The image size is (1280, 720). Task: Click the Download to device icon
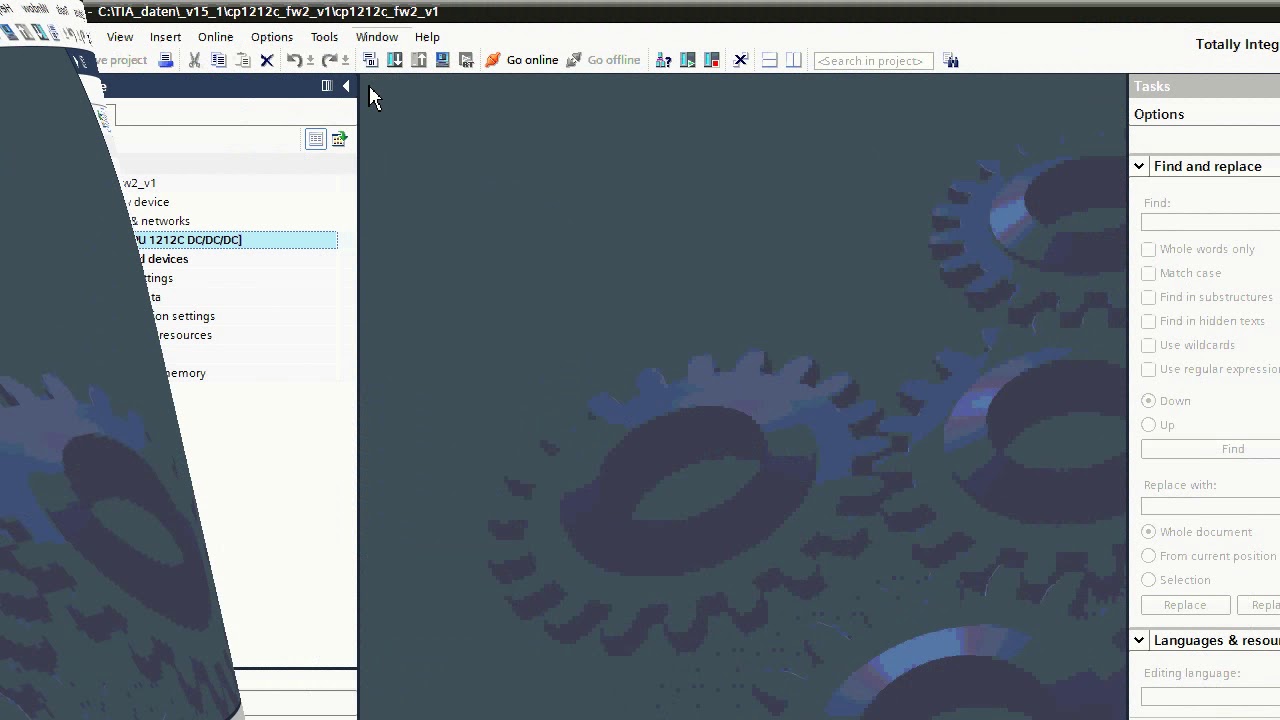395,60
